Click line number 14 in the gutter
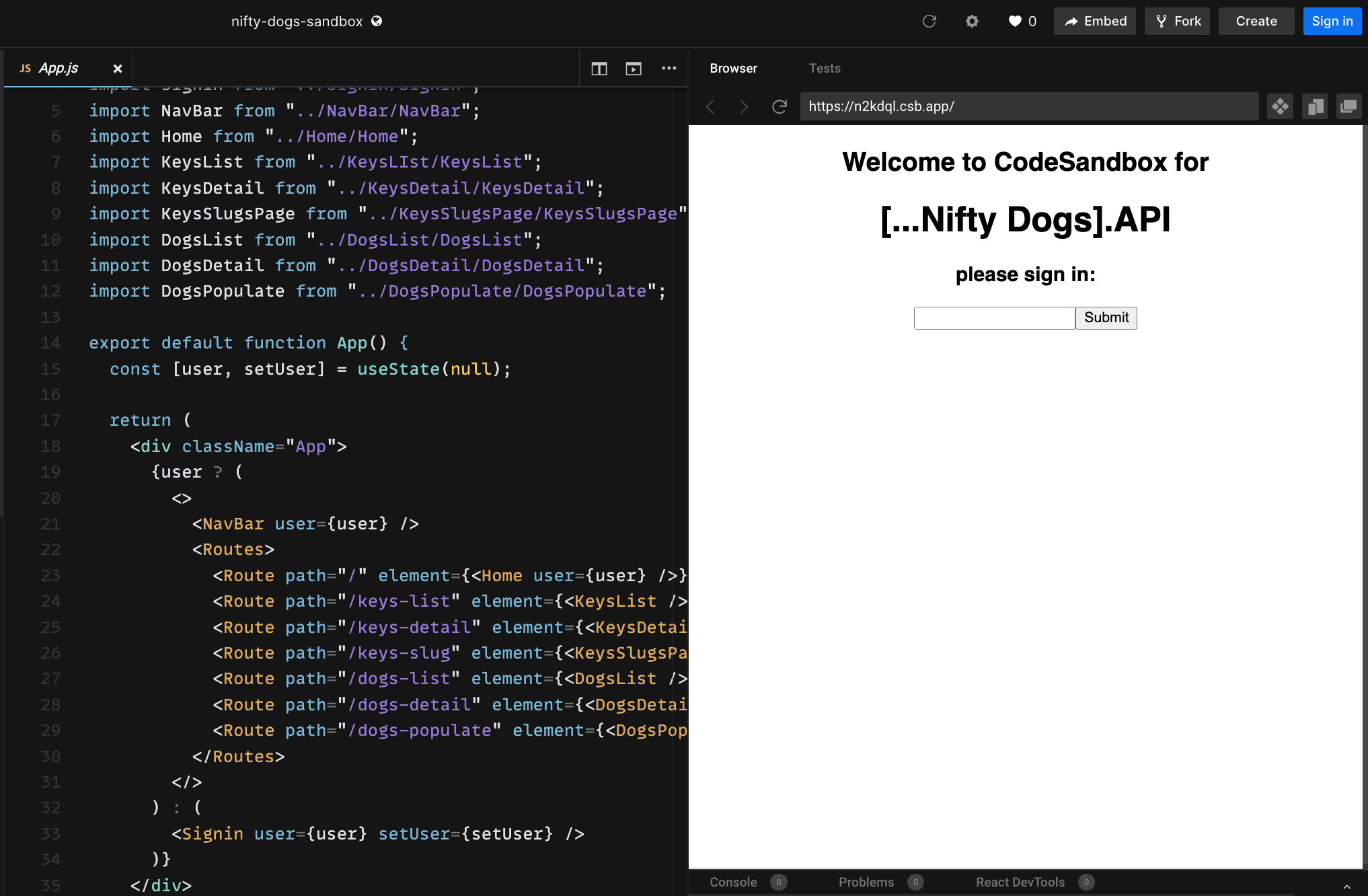This screenshot has width=1368, height=896. point(50,343)
